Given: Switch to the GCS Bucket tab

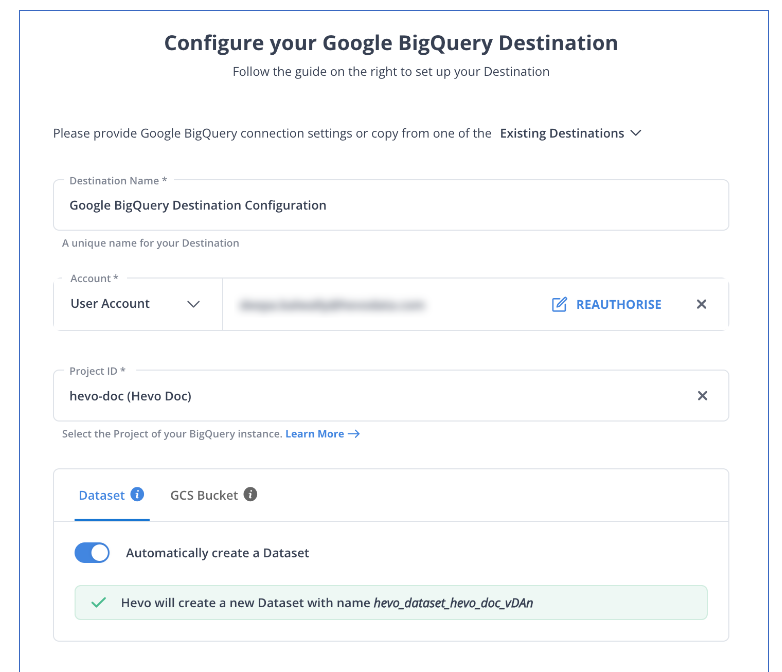Looking at the screenshot, I should [x=204, y=495].
